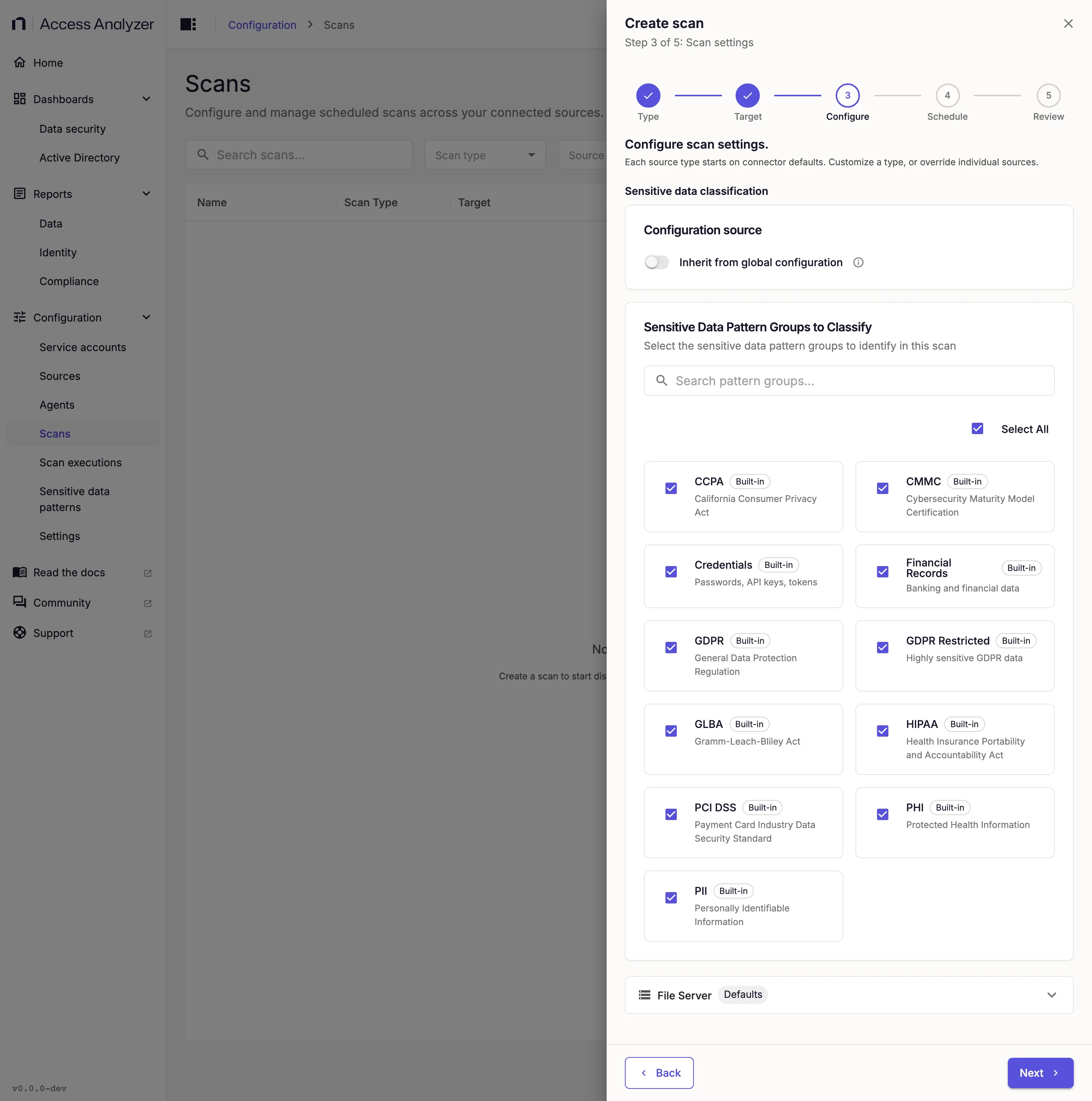Click the Target column header
The width and height of the screenshot is (1092, 1101).
click(x=474, y=202)
